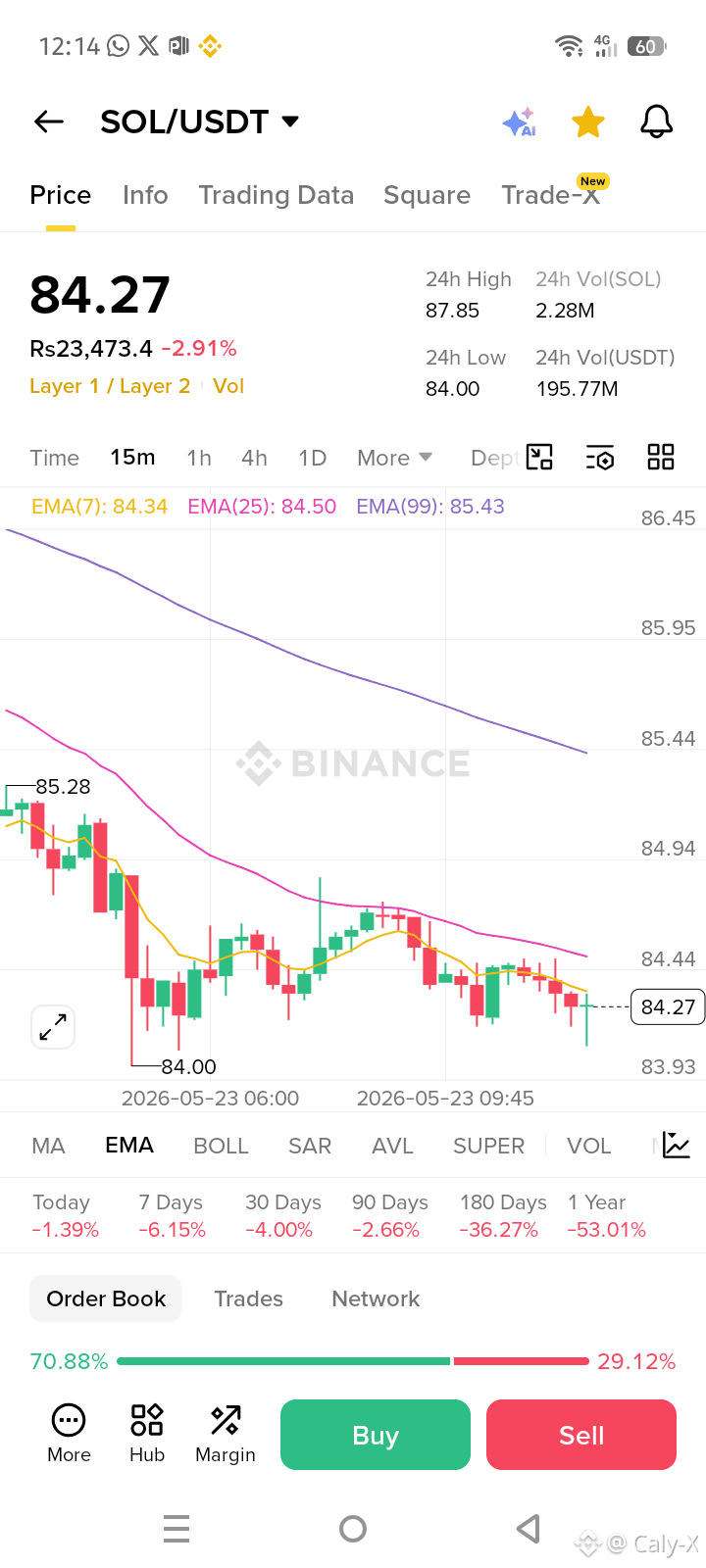Open chart settings list icon

(x=600, y=458)
